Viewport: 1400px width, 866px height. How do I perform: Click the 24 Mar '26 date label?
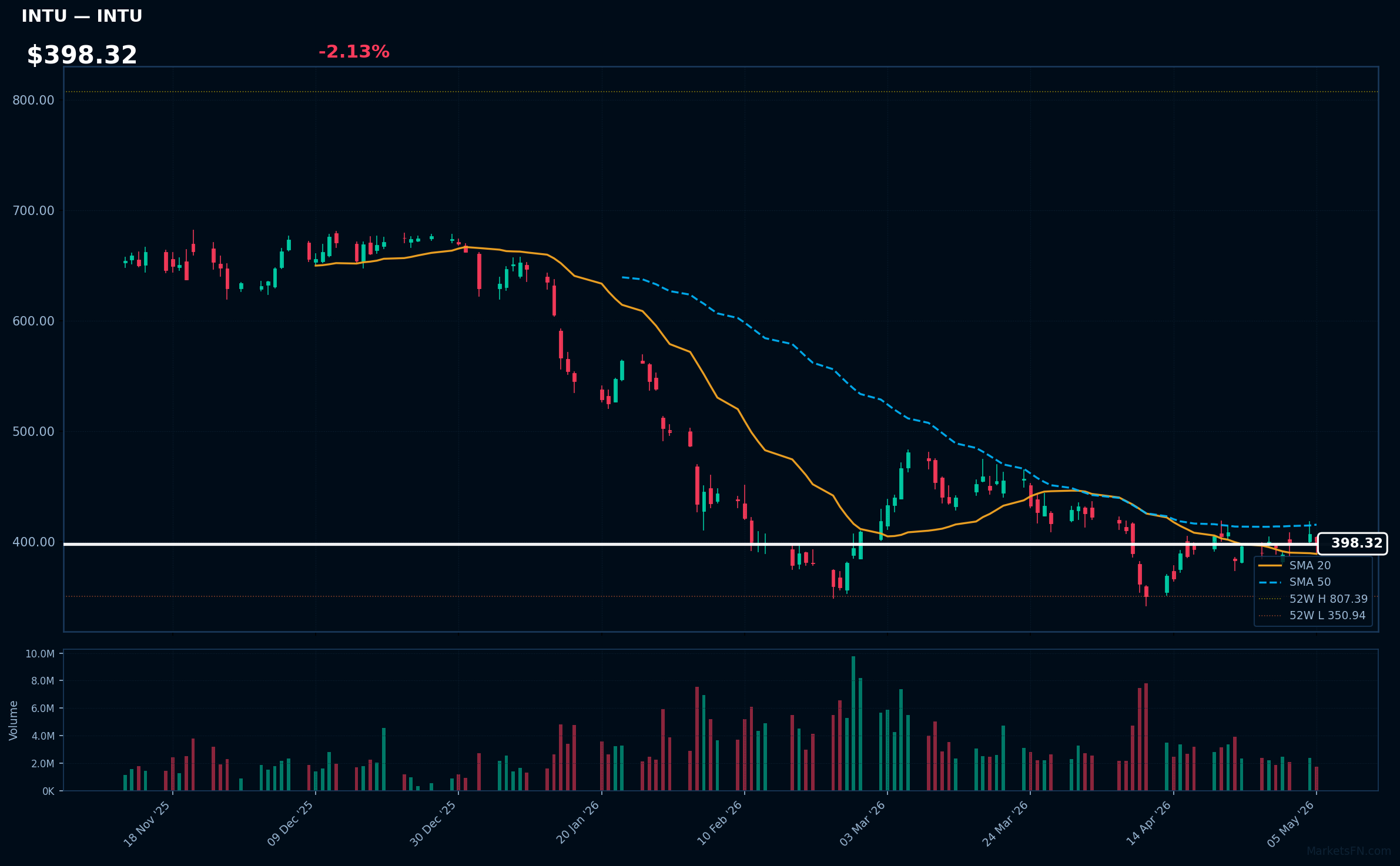(1005, 824)
